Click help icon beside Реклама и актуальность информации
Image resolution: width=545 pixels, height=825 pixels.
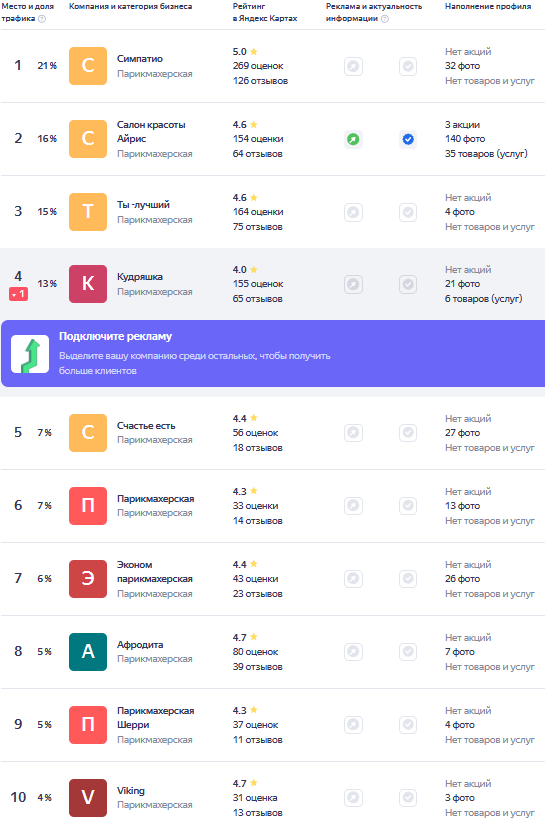click(385, 19)
